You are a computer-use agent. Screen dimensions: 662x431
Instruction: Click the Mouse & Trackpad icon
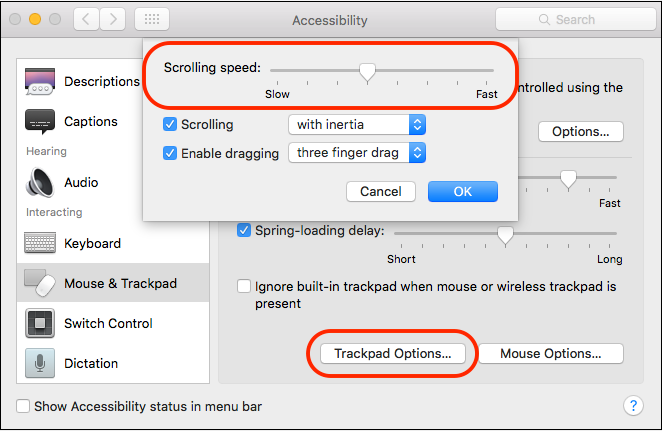pyautogui.click(x=40, y=283)
